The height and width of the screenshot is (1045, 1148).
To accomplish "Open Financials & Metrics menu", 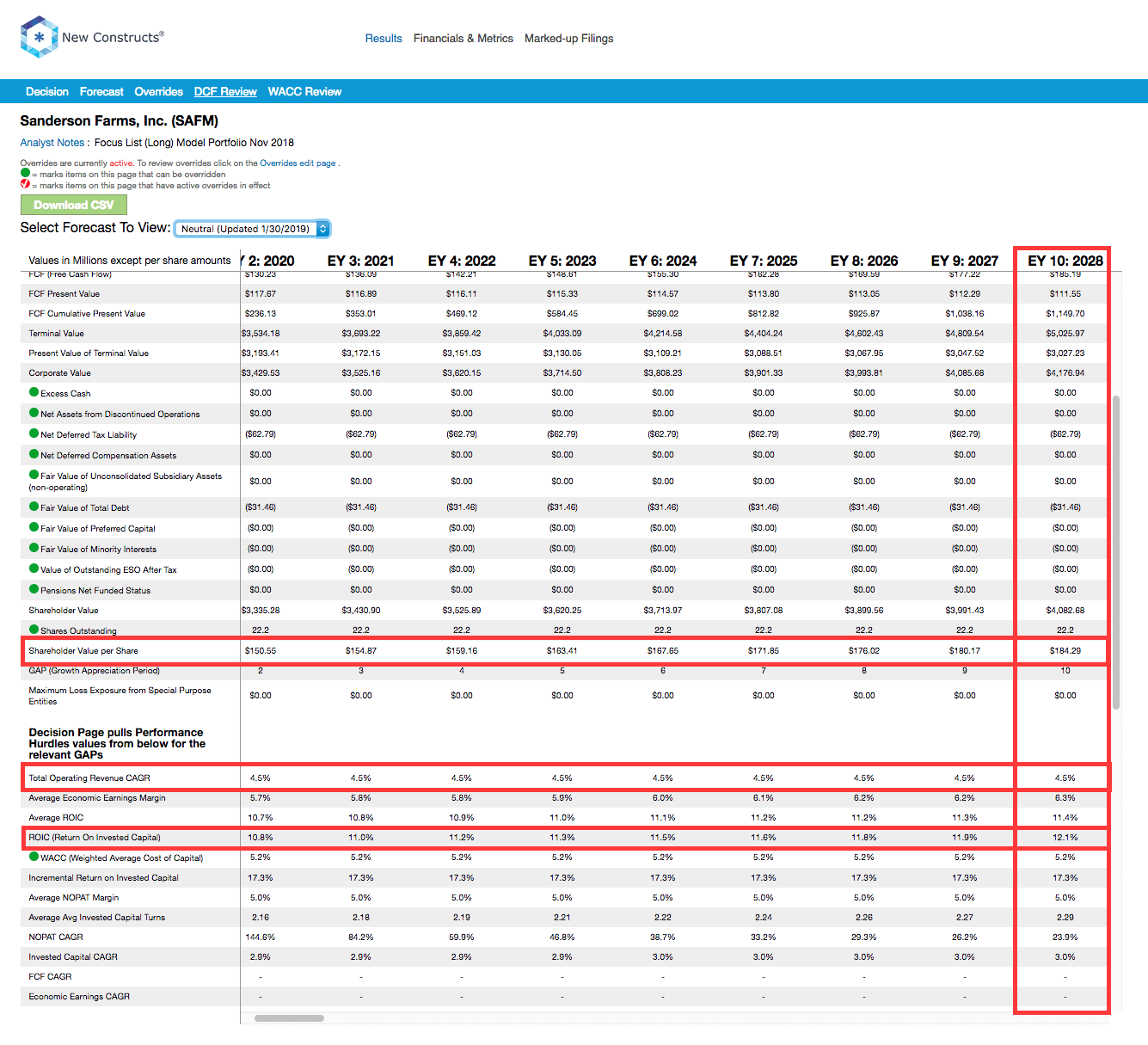I will tap(463, 39).
